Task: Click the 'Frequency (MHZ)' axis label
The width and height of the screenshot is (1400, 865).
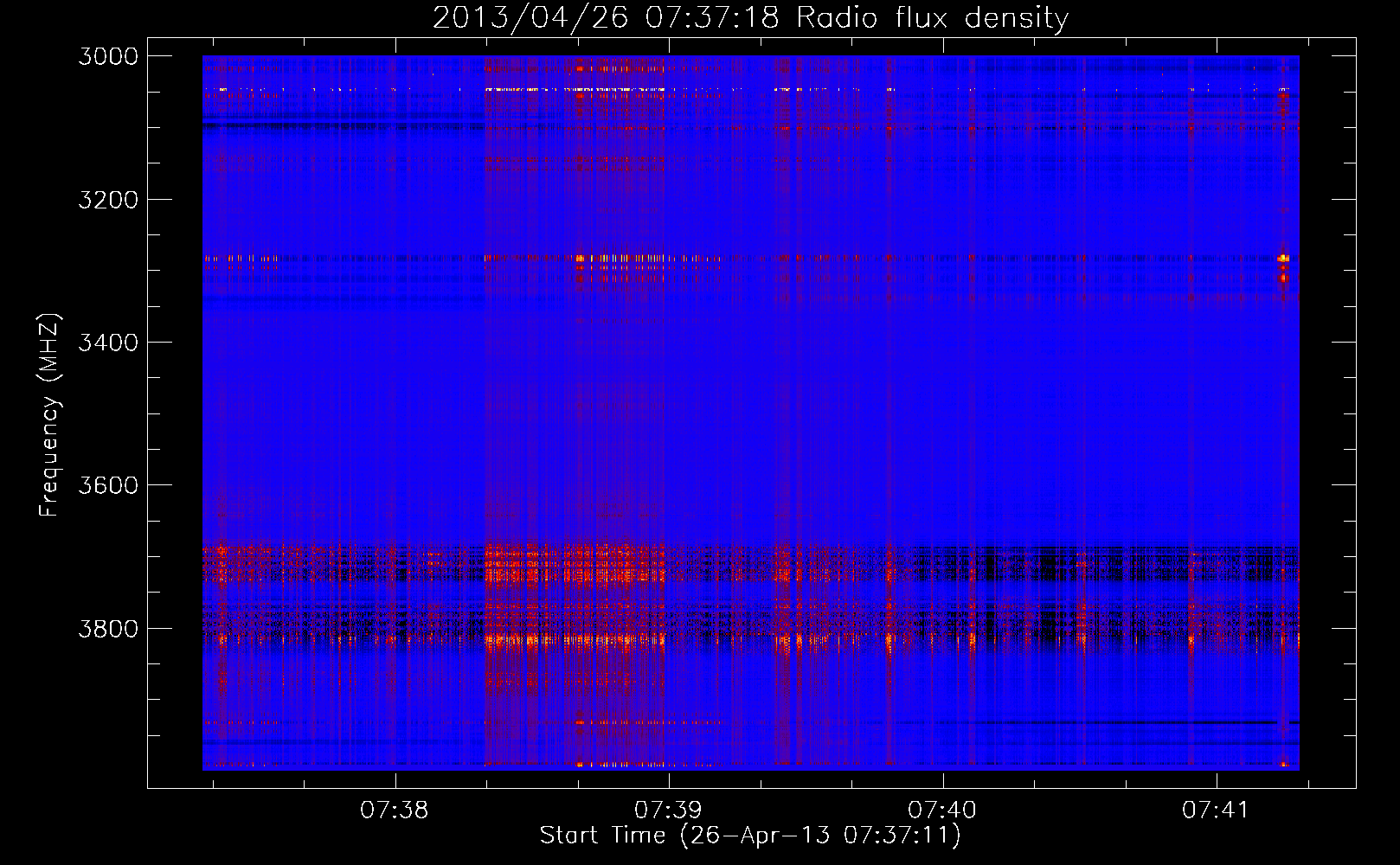Action: coord(49,415)
